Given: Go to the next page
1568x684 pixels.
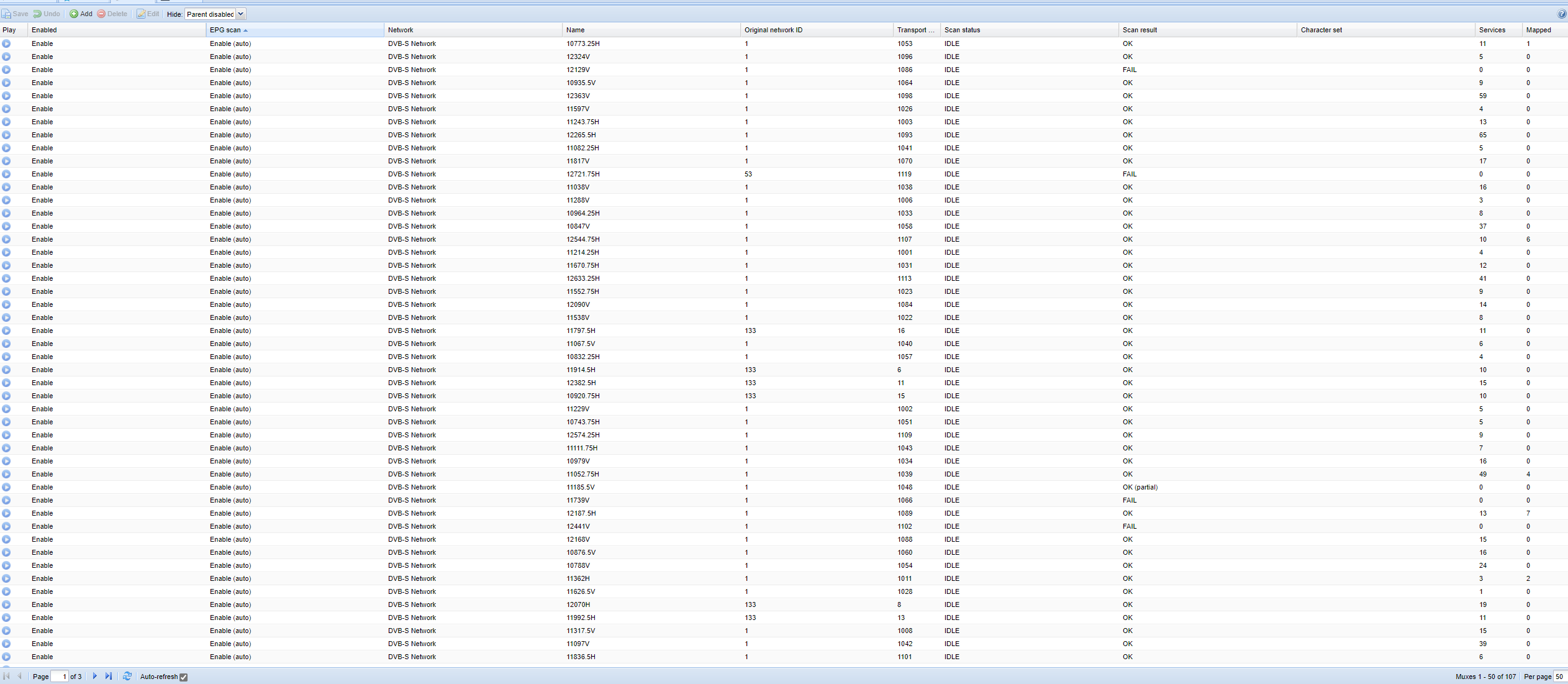Looking at the screenshot, I should (95, 676).
